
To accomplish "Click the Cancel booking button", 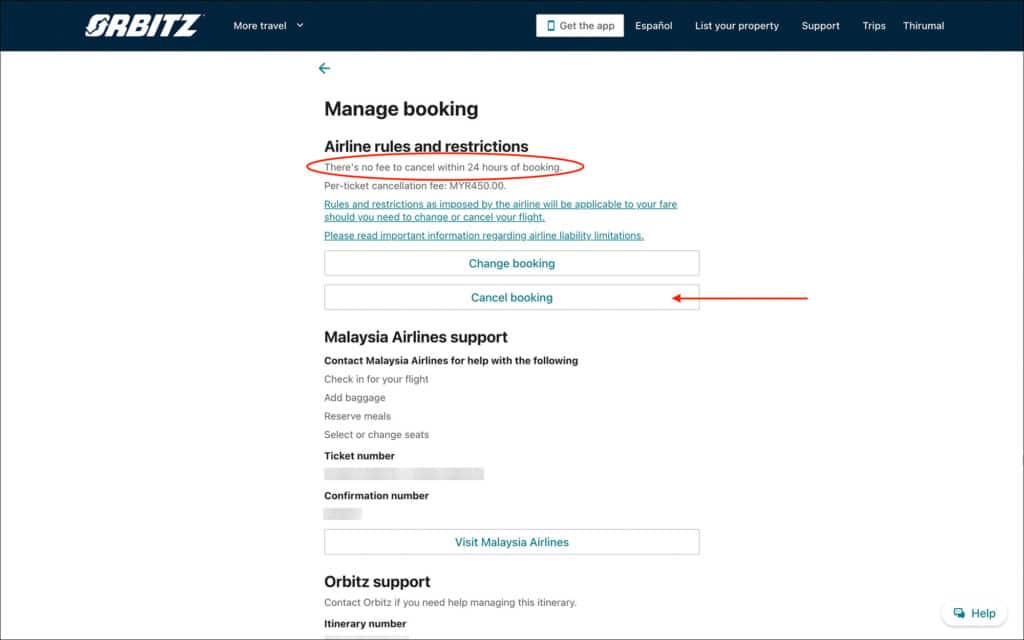I will [x=511, y=297].
